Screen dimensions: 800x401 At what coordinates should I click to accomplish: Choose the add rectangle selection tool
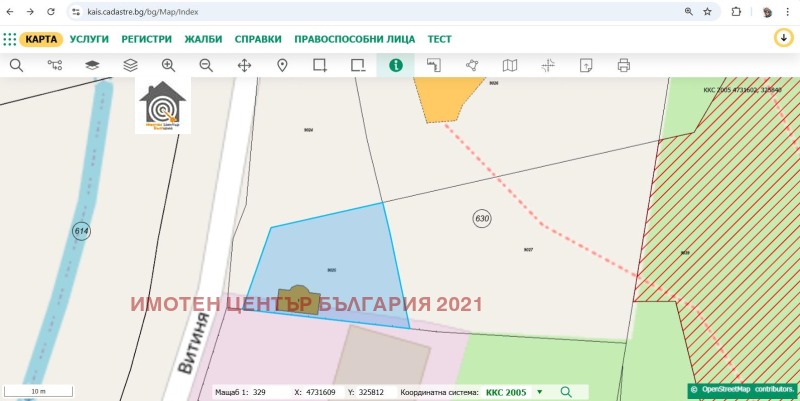320,65
